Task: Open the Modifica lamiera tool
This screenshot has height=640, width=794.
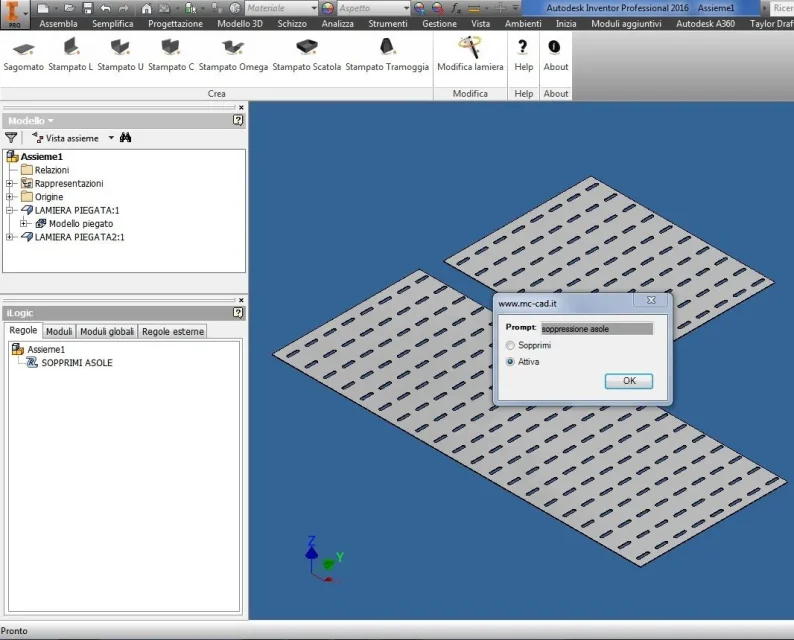Action: pyautogui.click(x=470, y=56)
